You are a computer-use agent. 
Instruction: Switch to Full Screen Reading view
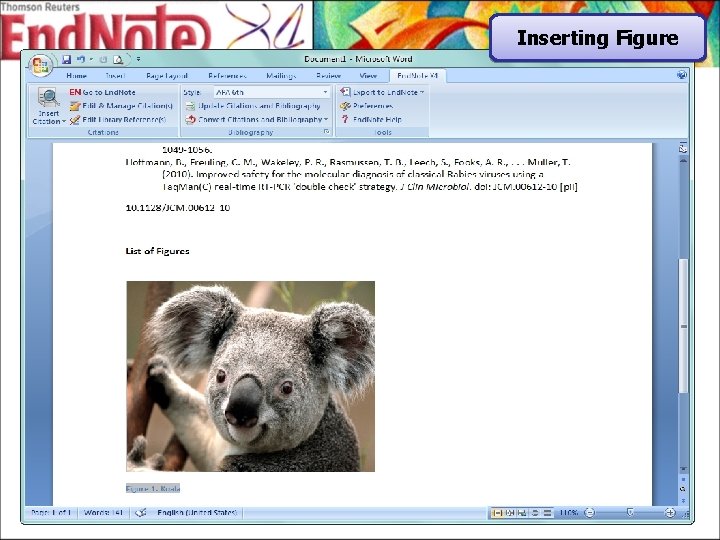pos(510,513)
